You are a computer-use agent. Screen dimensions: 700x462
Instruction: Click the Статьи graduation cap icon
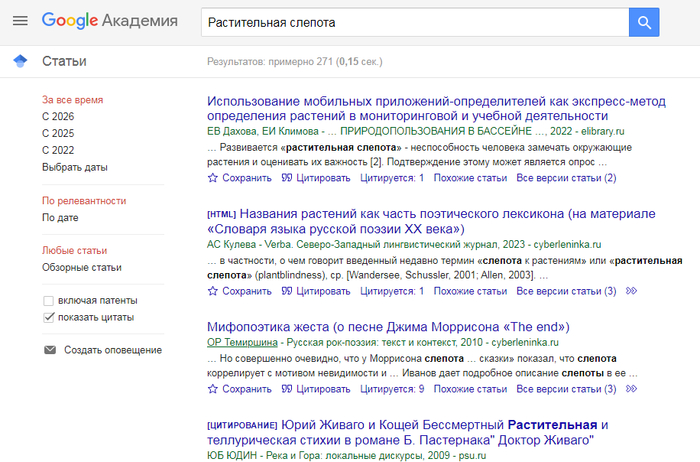(x=19, y=61)
